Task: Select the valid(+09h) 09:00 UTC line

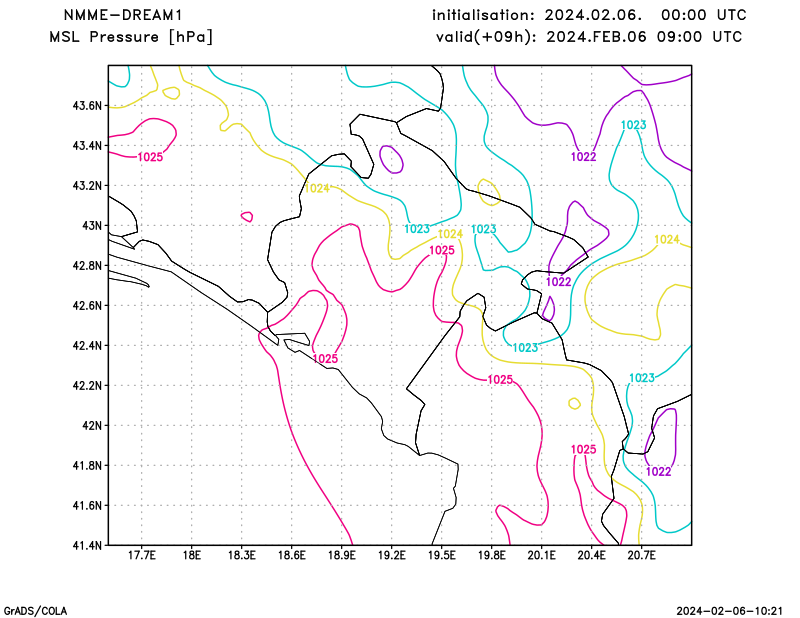Action: 589,37
